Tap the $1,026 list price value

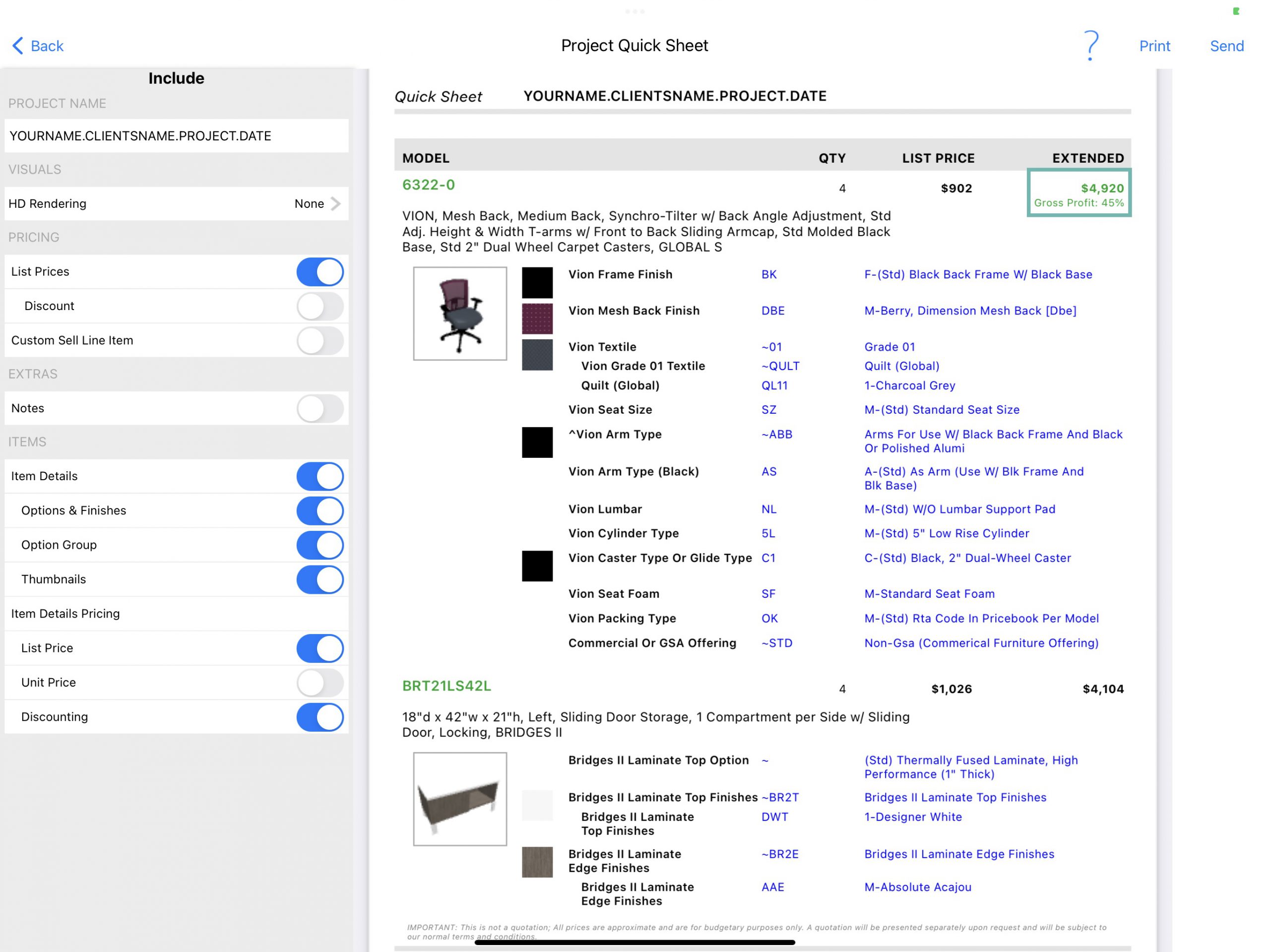point(952,689)
